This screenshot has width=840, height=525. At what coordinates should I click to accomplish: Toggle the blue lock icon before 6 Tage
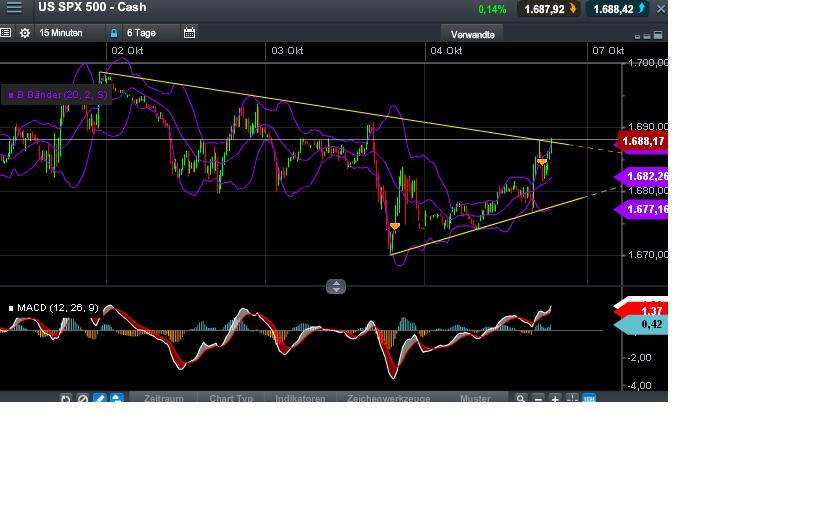[x=114, y=33]
